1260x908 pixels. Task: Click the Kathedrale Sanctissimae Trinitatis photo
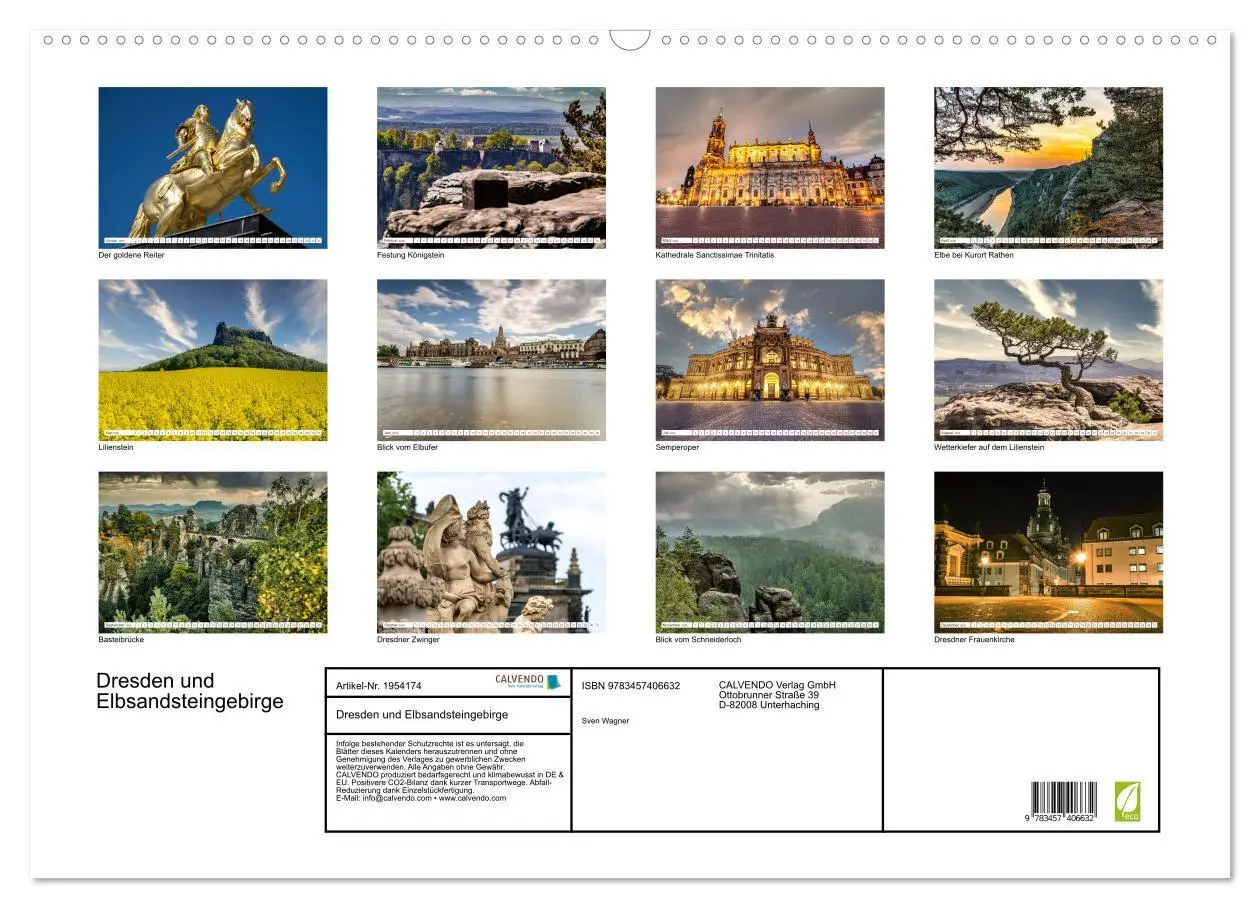point(771,165)
